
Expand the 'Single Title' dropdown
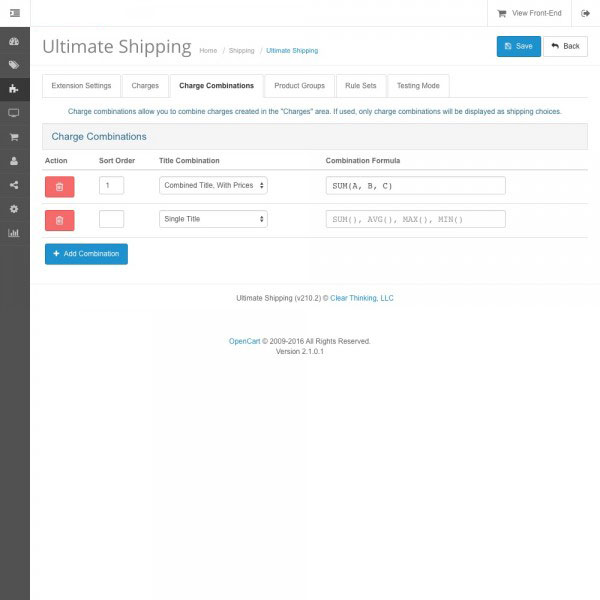(213, 218)
